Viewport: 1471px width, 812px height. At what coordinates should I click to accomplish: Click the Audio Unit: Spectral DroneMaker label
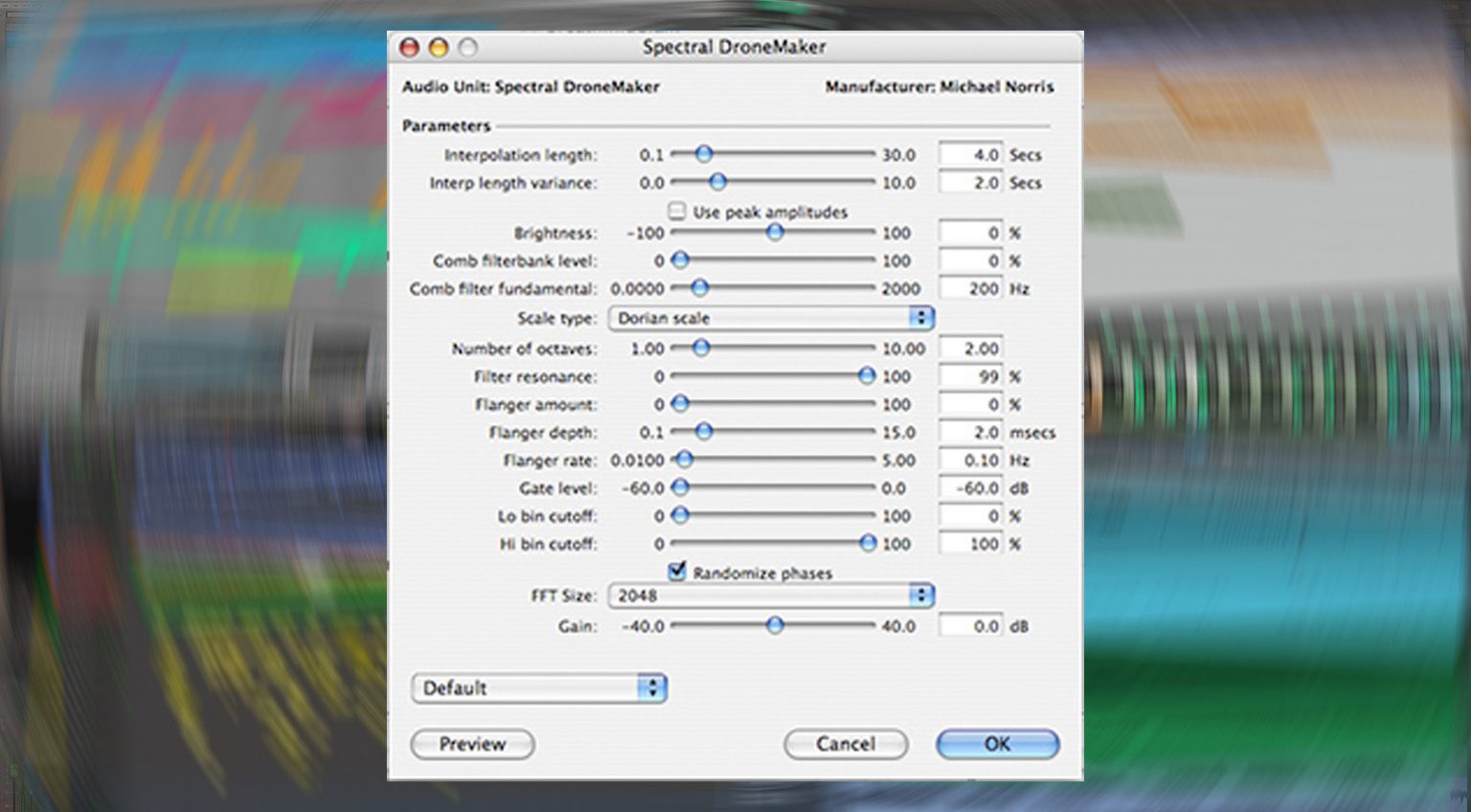[531, 86]
